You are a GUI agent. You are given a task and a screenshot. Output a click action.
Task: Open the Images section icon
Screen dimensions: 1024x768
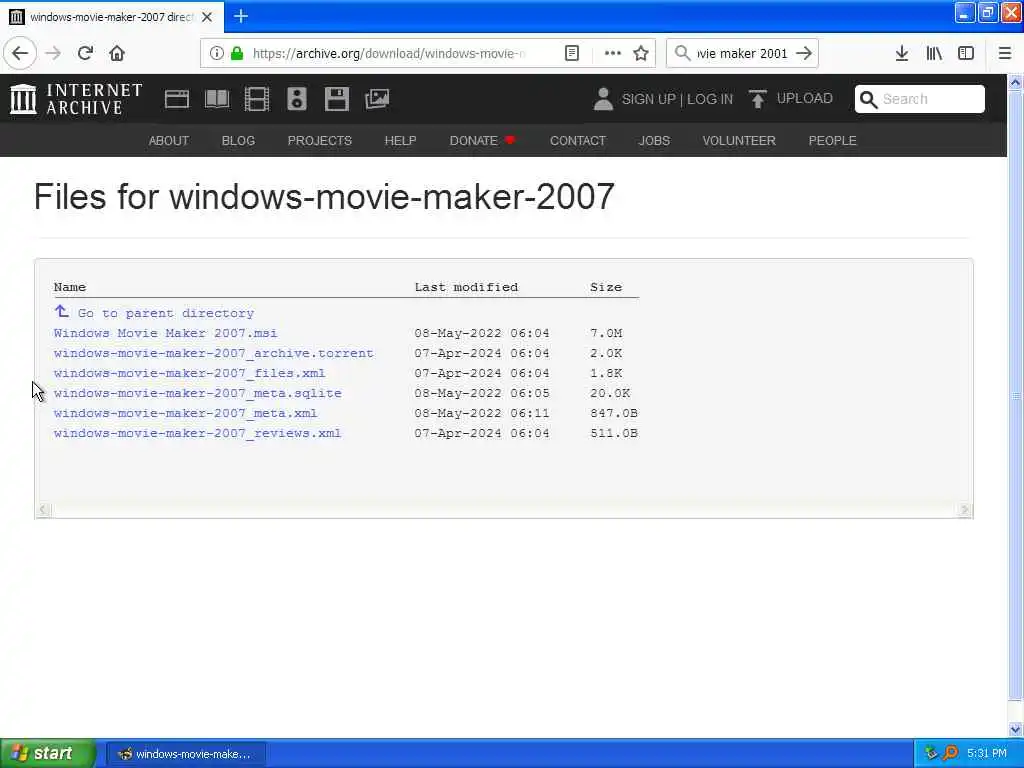click(377, 99)
